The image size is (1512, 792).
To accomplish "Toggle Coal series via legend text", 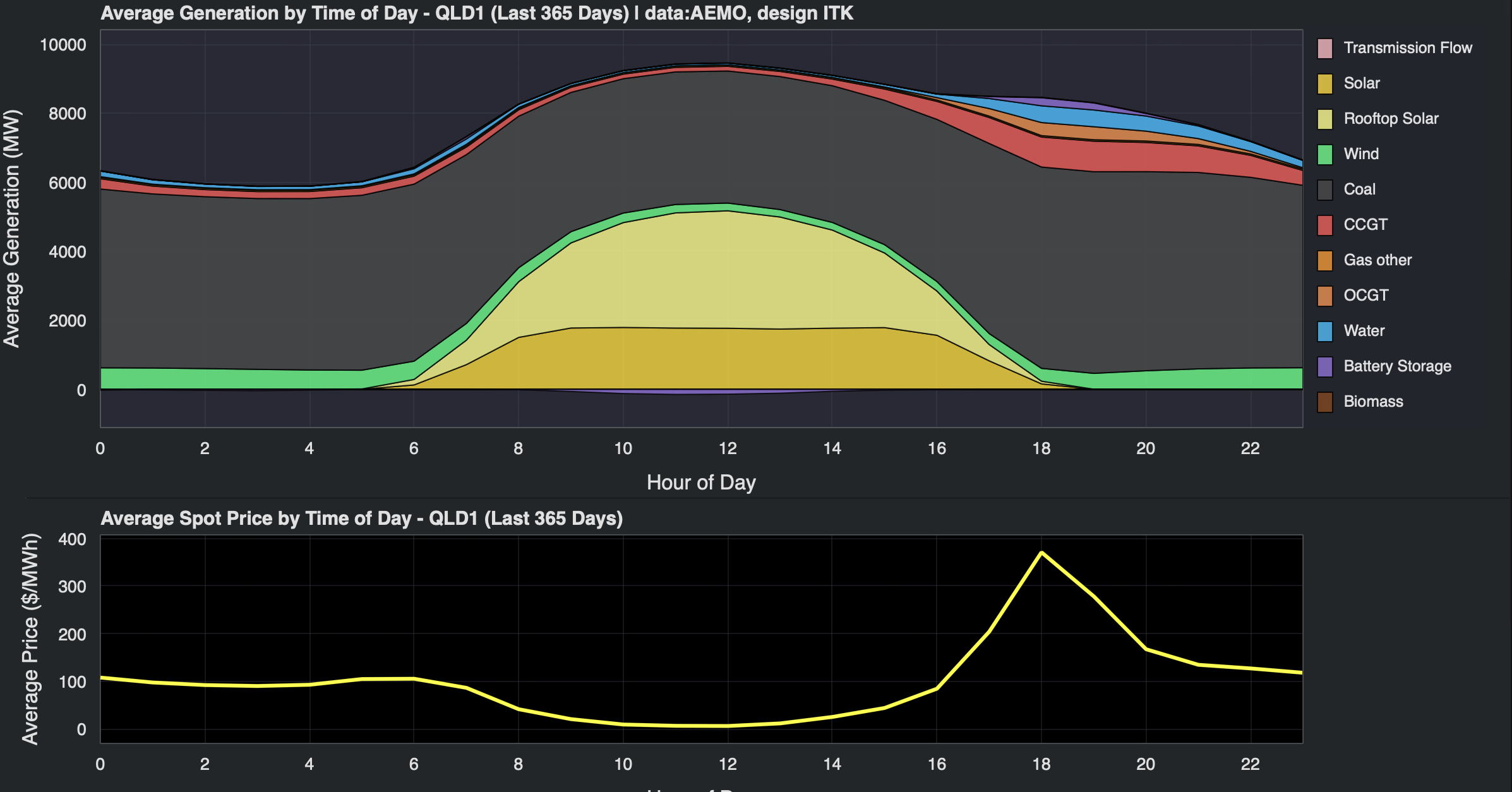I will point(1359,189).
